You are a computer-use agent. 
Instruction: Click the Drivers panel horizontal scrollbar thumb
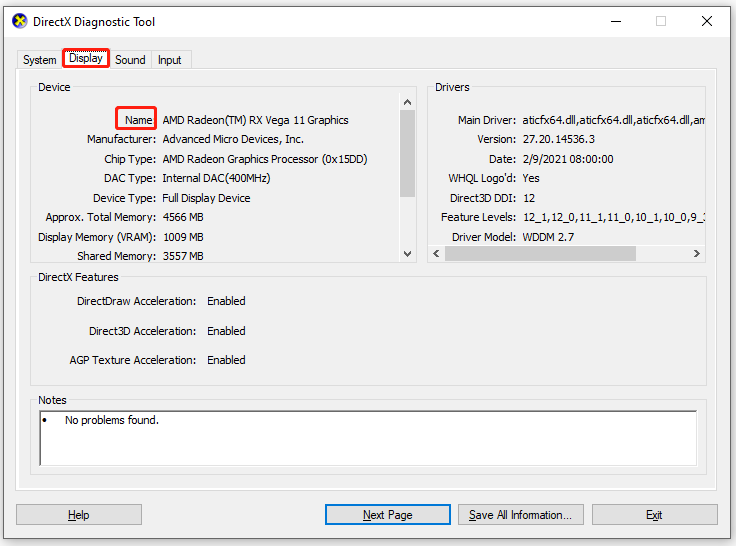540,254
